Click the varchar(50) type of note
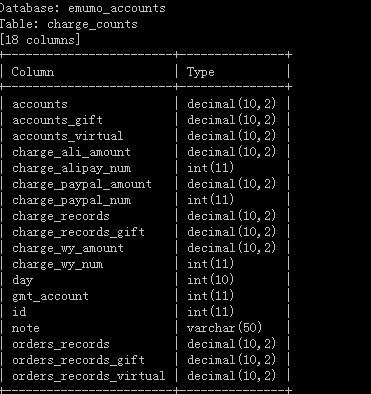This screenshot has height=394, width=371. point(224,328)
